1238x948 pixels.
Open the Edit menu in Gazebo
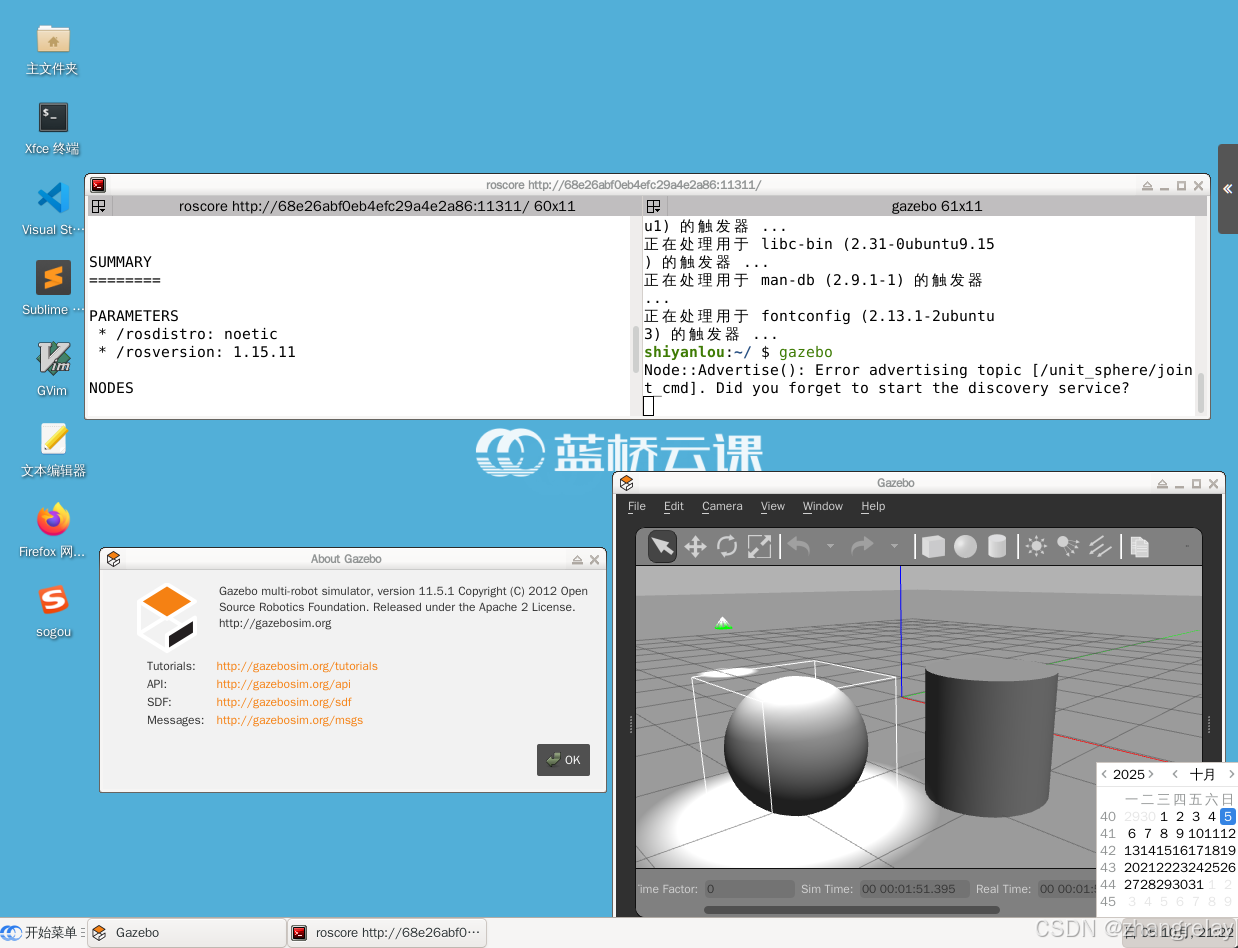tap(674, 506)
